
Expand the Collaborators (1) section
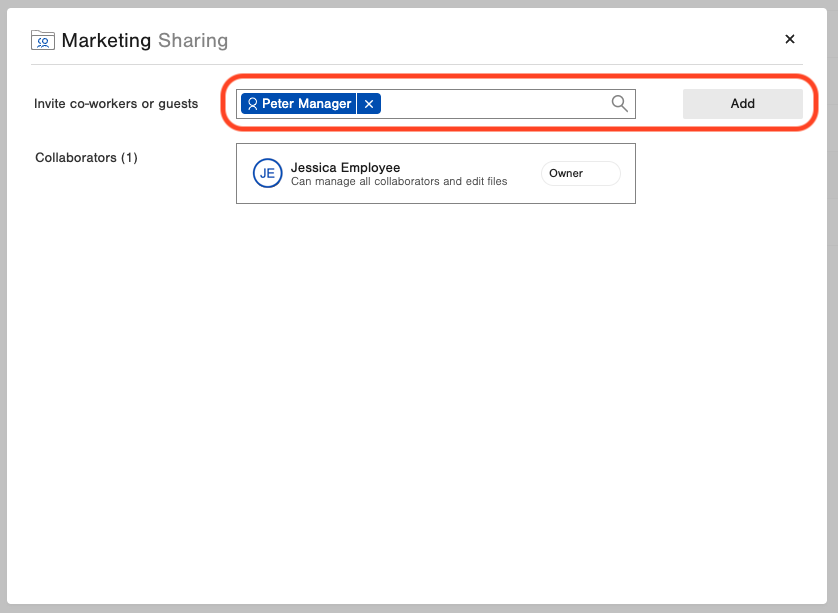pyautogui.click(x=86, y=157)
